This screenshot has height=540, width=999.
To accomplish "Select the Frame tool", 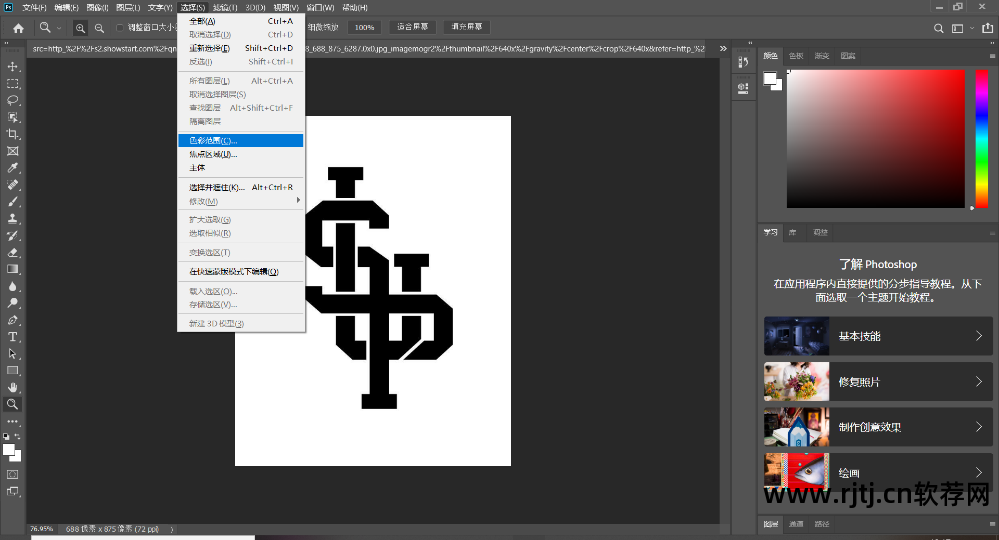I will coord(13,152).
